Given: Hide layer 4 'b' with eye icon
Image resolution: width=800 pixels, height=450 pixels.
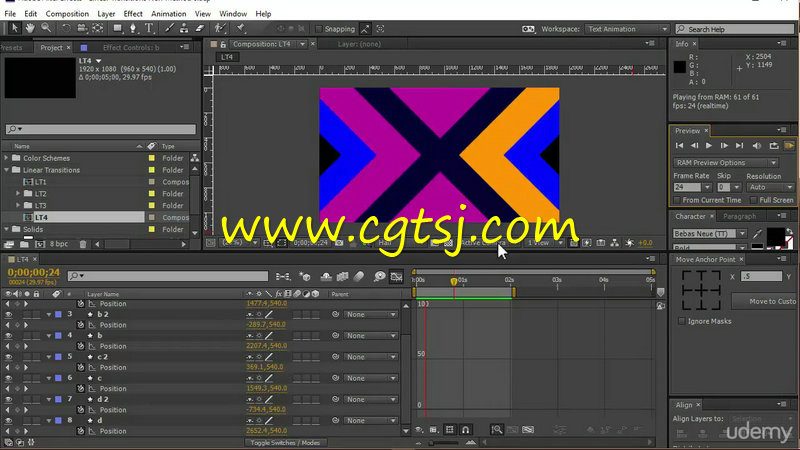Looking at the screenshot, I should click(x=8, y=336).
